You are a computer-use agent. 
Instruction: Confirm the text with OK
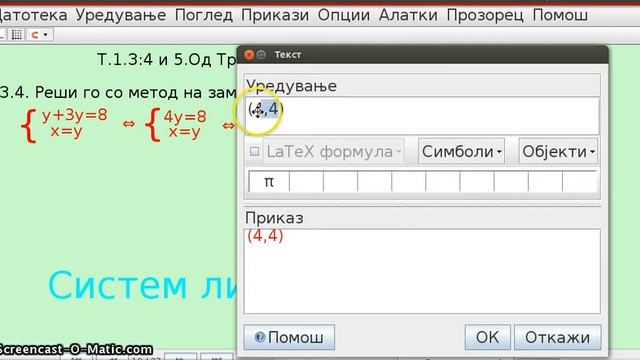pos(487,338)
